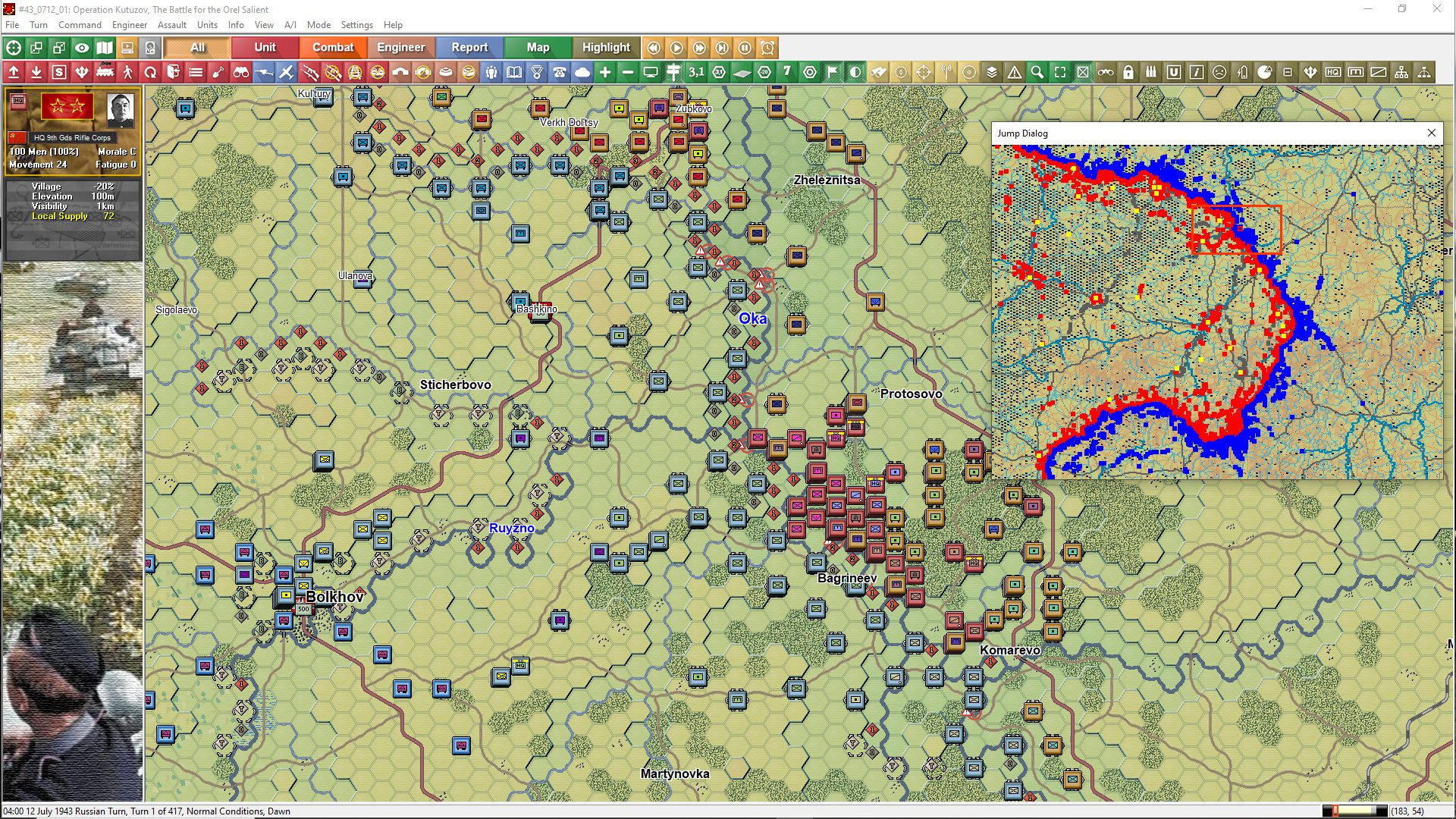Click the minus zoom-out button
1456x819 pixels.
click(627, 72)
